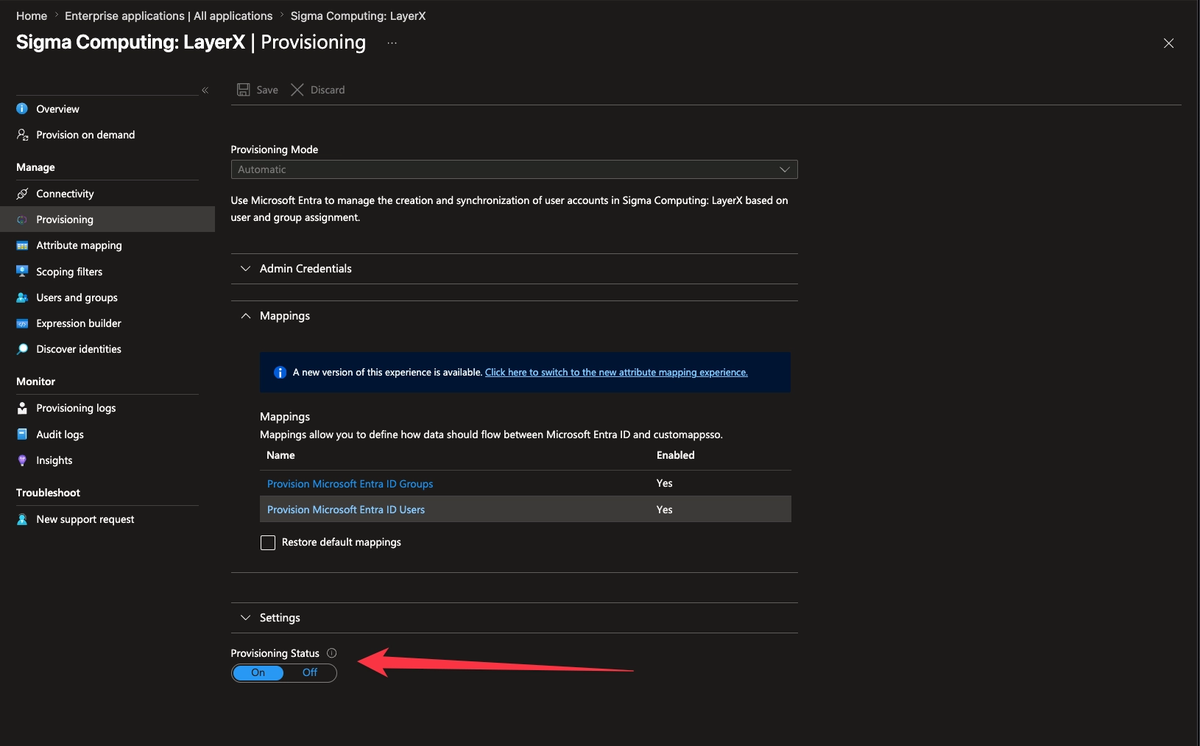The image size is (1200, 746).
Task: Open Users and groups menu item
Action: [77, 298]
